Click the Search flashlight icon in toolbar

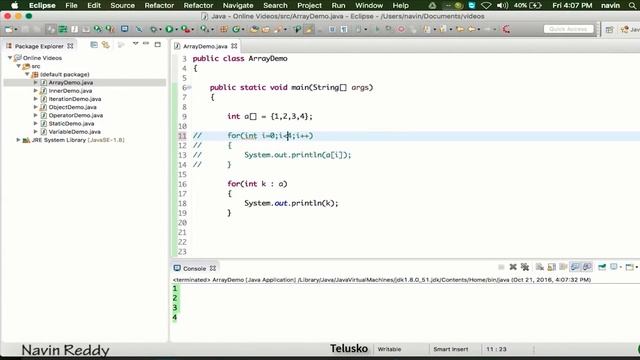point(277,29)
